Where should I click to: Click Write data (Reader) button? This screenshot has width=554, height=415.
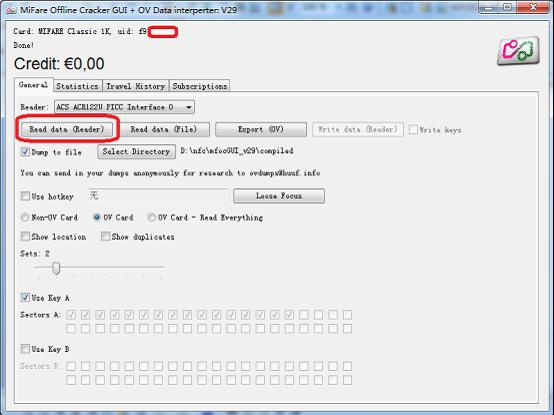tap(358, 130)
